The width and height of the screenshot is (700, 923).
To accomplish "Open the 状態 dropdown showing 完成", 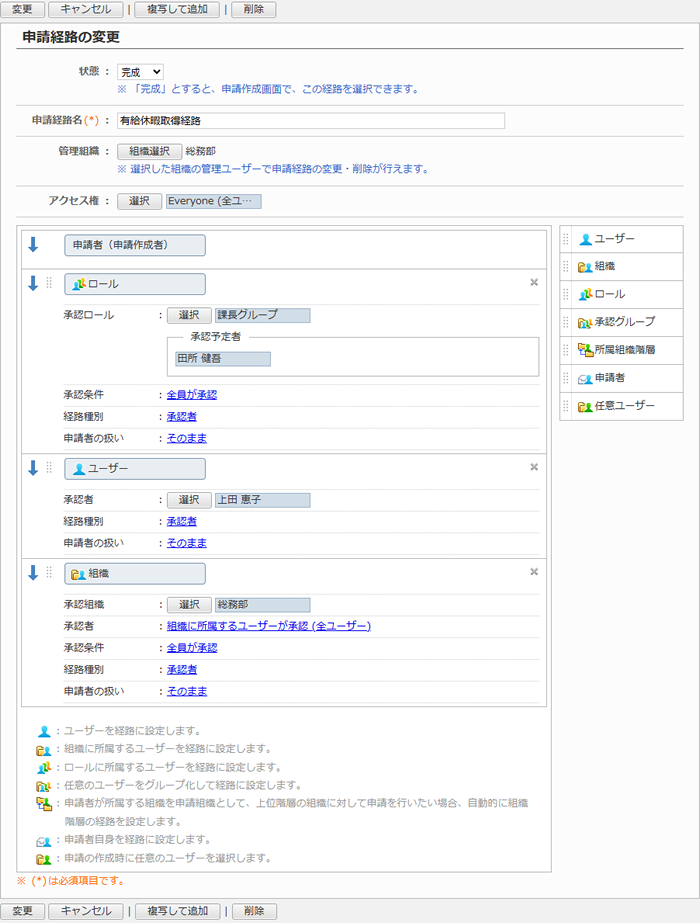I will point(140,72).
